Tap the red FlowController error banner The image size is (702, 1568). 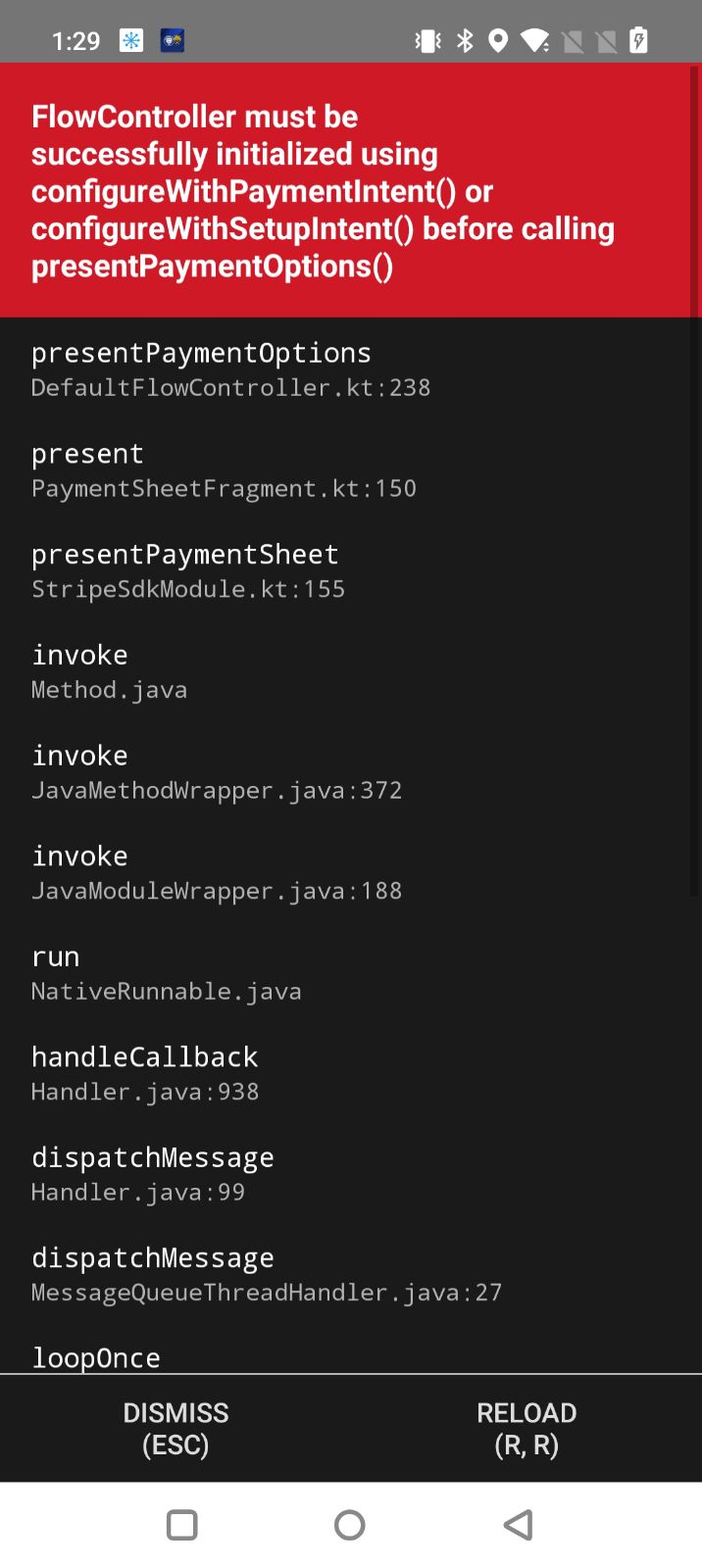tap(351, 189)
